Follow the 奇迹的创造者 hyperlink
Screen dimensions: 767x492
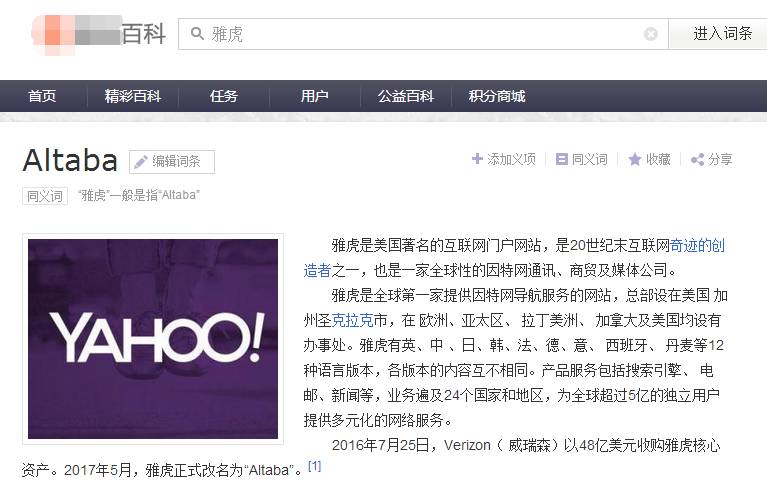(697, 245)
